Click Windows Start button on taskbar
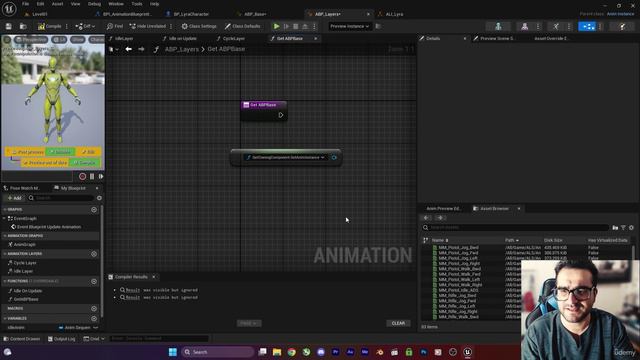This screenshot has width=640, height=360. click(x=173, y=352)
